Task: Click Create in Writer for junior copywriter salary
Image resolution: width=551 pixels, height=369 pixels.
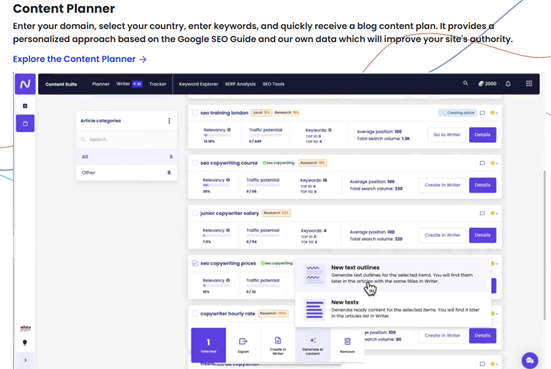Action: click(442, 235)
